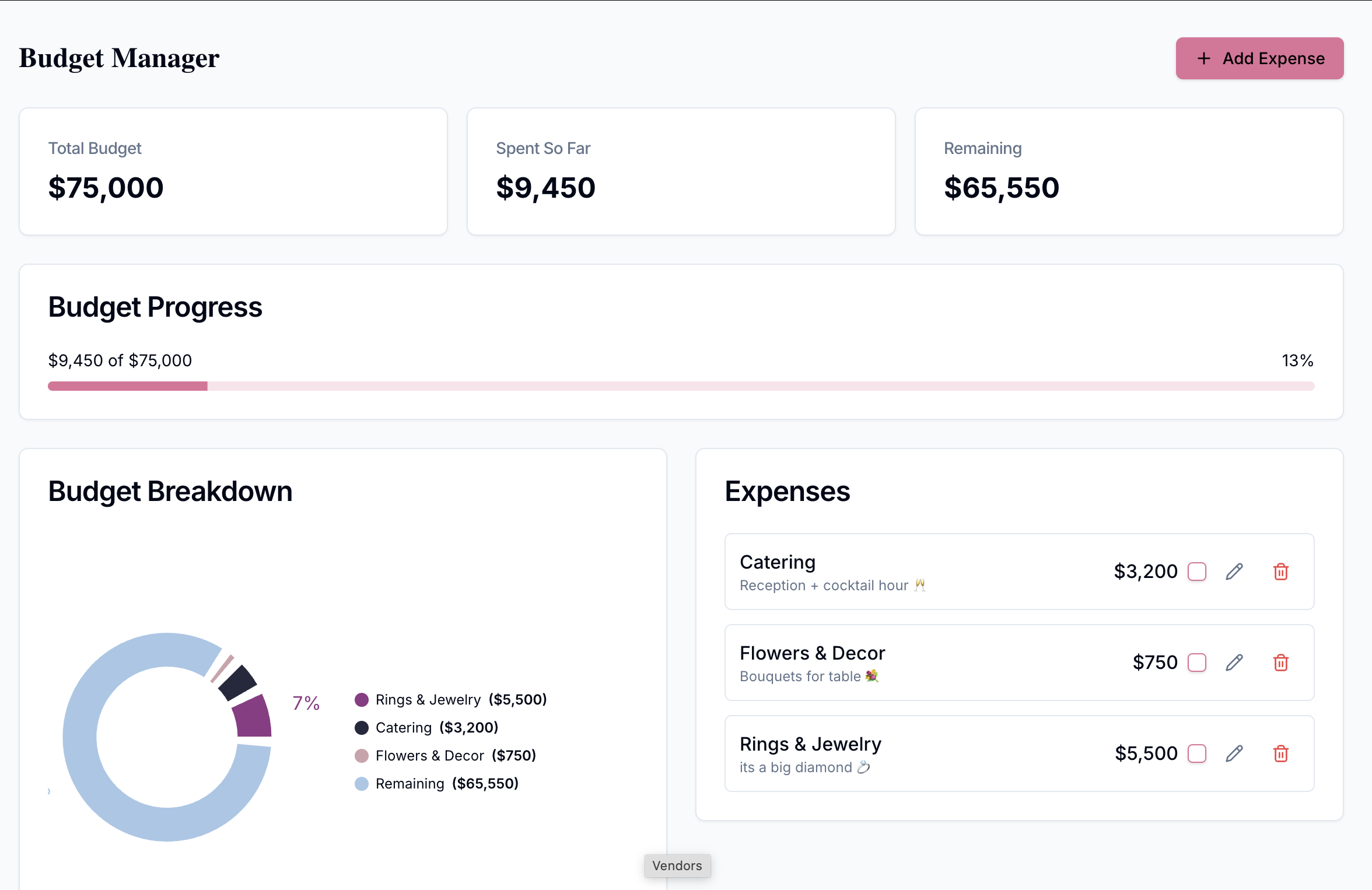Tick the Rings & Jewelry checkbox
This screenshot has width=1372, height=890.
(x=1197, y=754)
